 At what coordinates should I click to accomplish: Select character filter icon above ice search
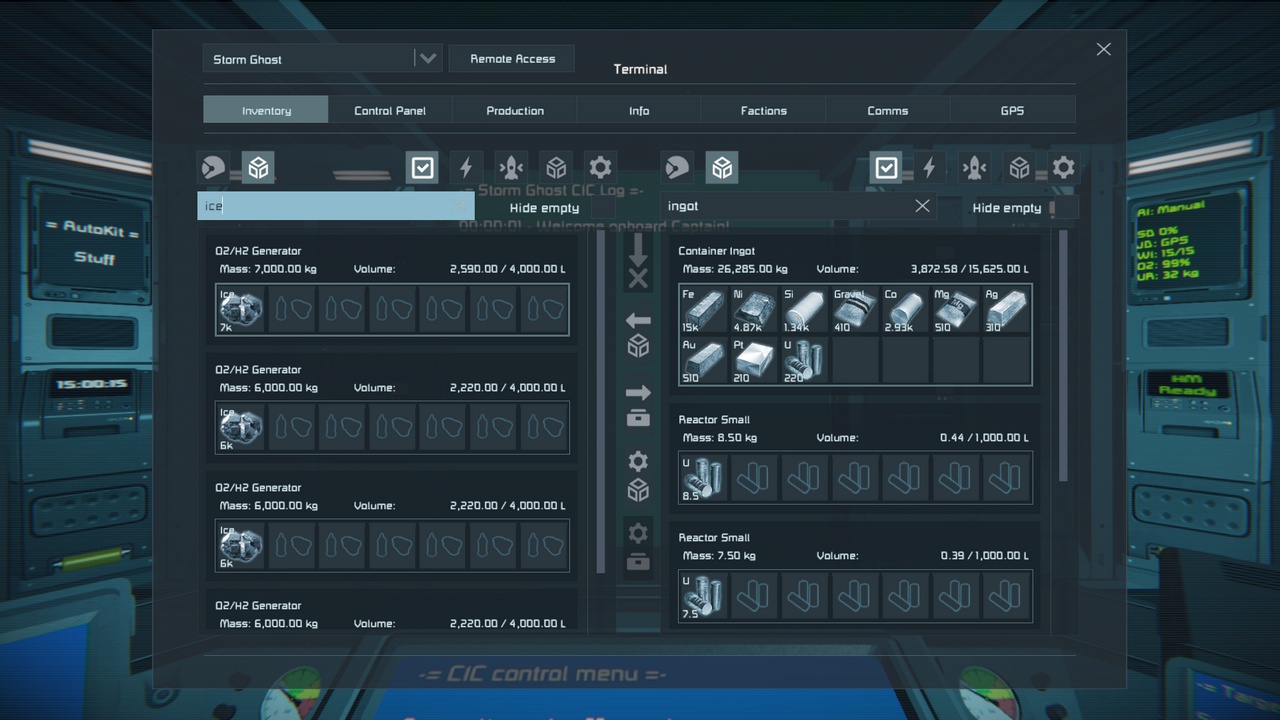[x=212, y=167]
